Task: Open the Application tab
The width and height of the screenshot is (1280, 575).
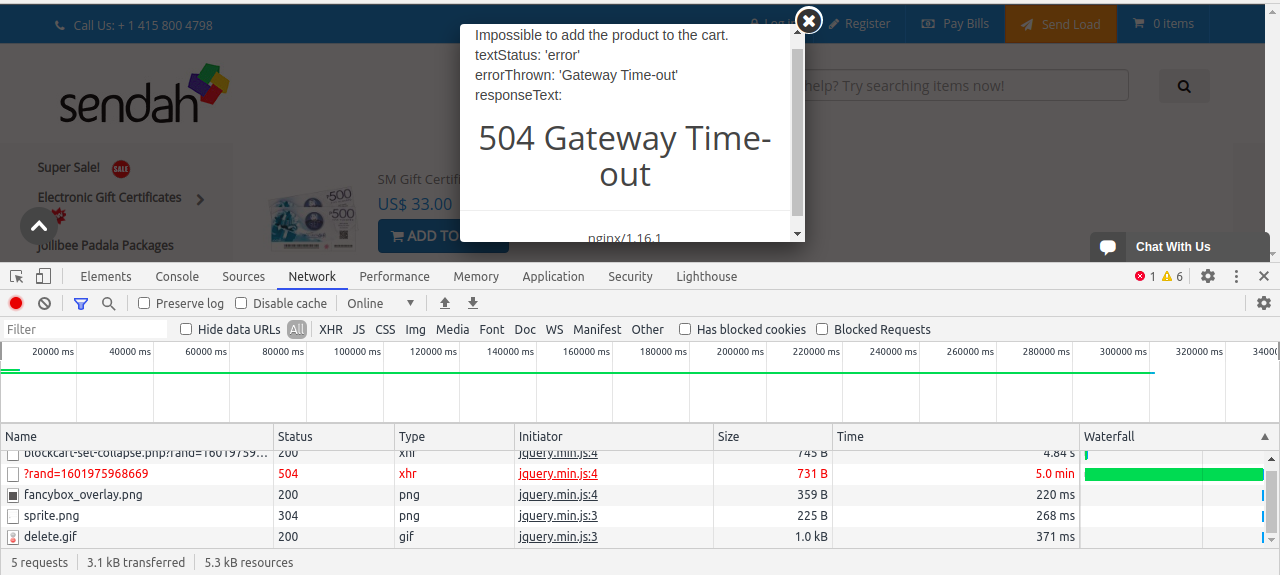Action: pos(553,276)
